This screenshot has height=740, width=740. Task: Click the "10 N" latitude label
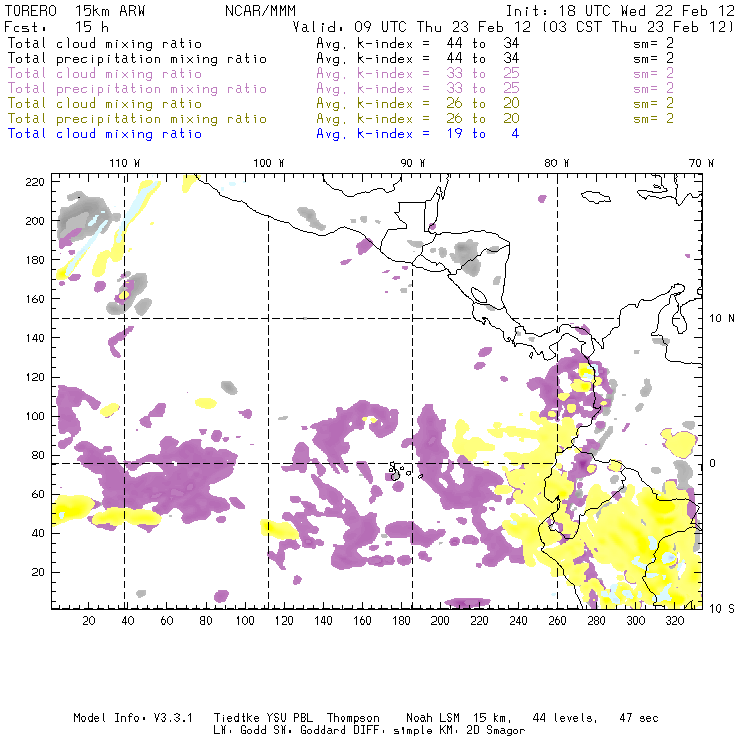click(722, 319)
